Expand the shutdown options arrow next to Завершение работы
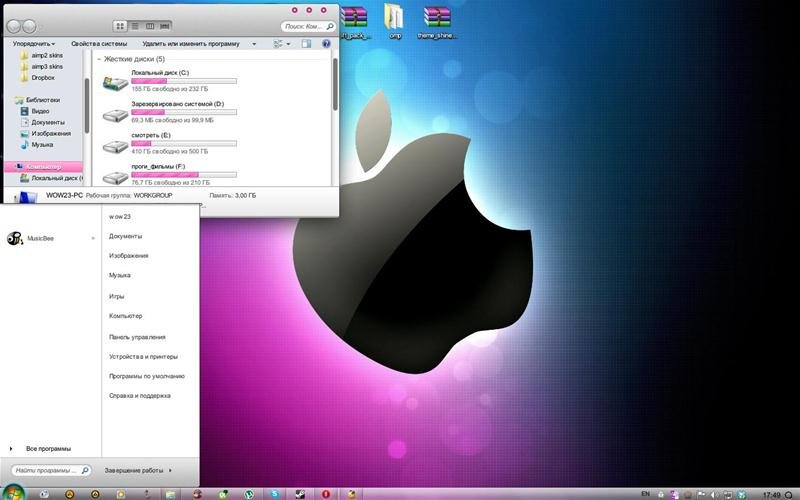This screenshot has width=800, height=500. 170,470
